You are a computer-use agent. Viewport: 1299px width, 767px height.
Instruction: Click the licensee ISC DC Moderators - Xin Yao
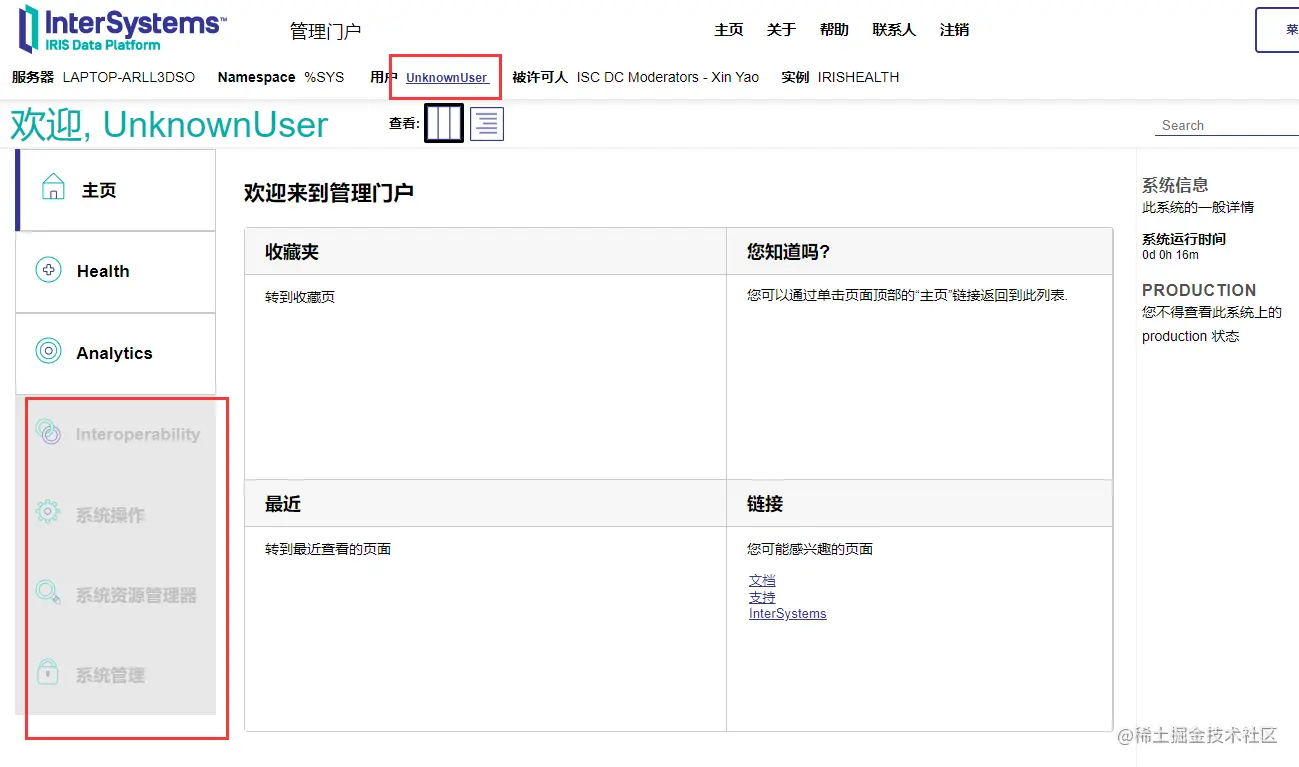pyautogui.click(x=668, y=77)
